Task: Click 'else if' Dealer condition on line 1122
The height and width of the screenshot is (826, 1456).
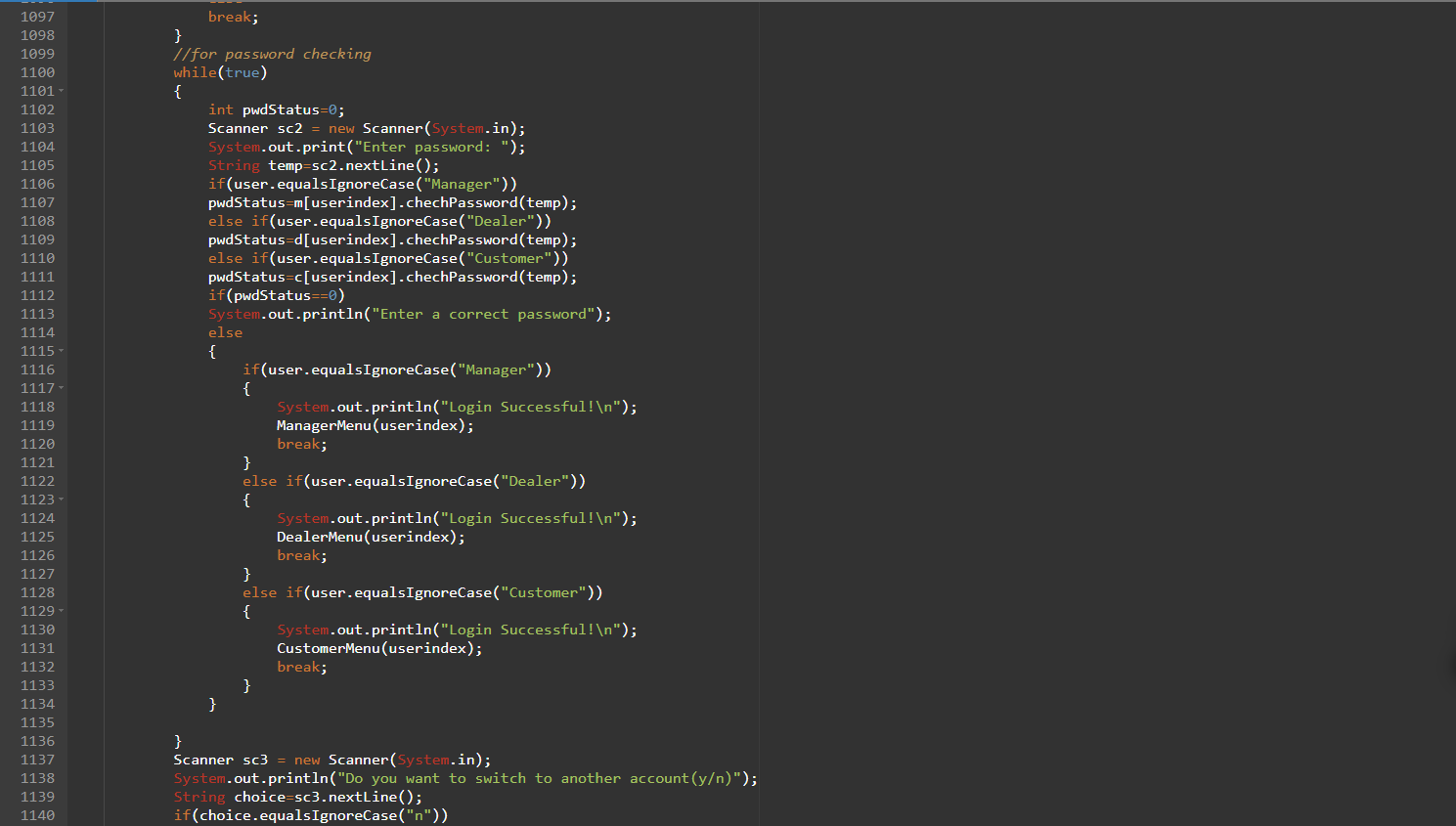Action: pyautogui.click(x=414, y=481)
